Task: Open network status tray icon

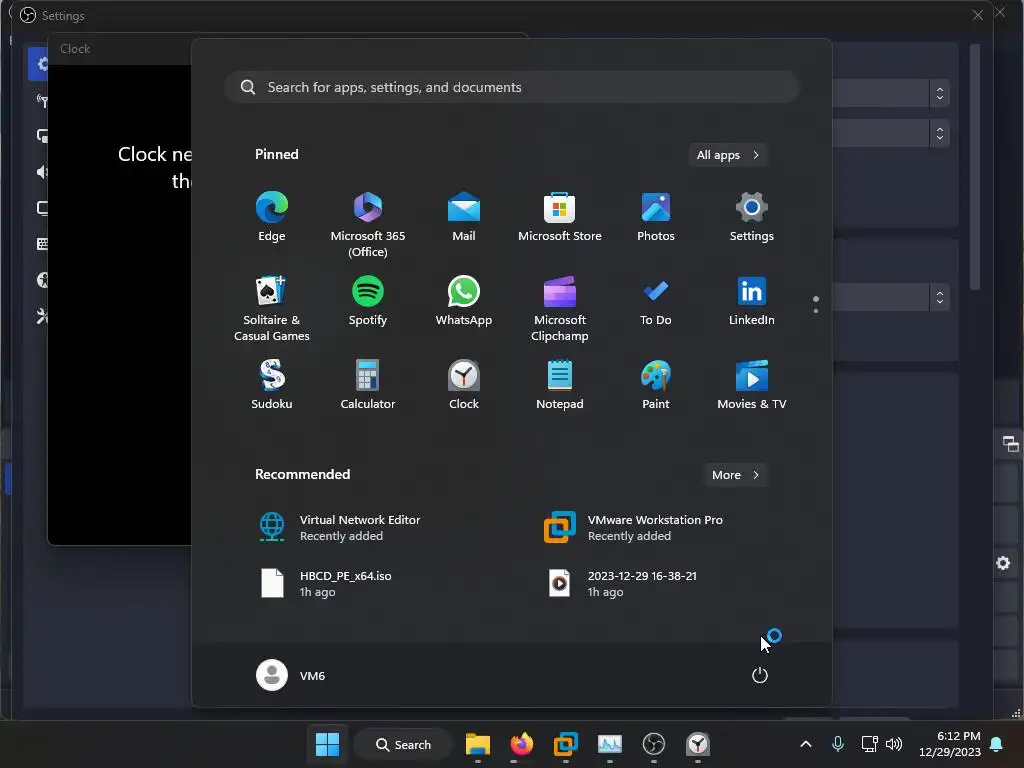Action: click(869, 744)
